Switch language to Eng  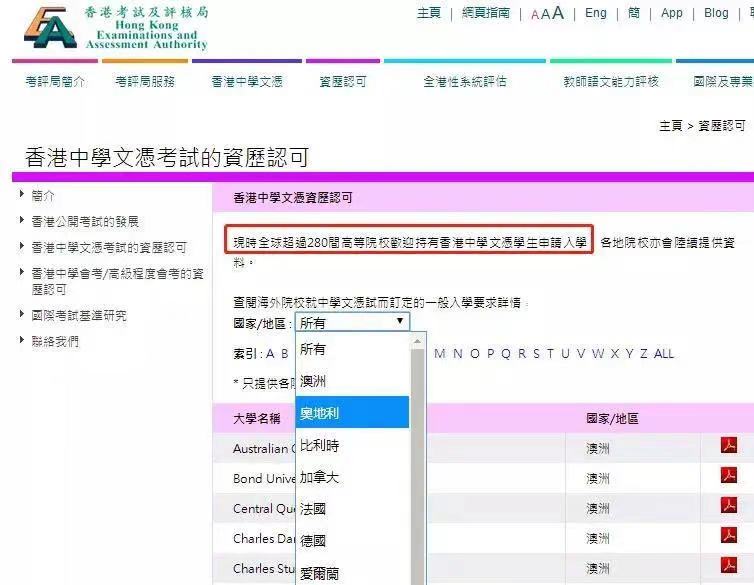click(x=596, y=13)
